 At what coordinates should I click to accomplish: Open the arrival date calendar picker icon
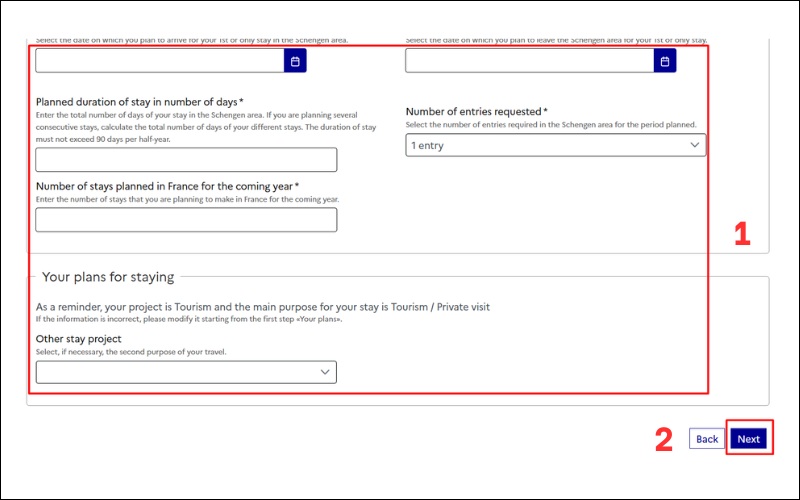[x=295, y=61]
